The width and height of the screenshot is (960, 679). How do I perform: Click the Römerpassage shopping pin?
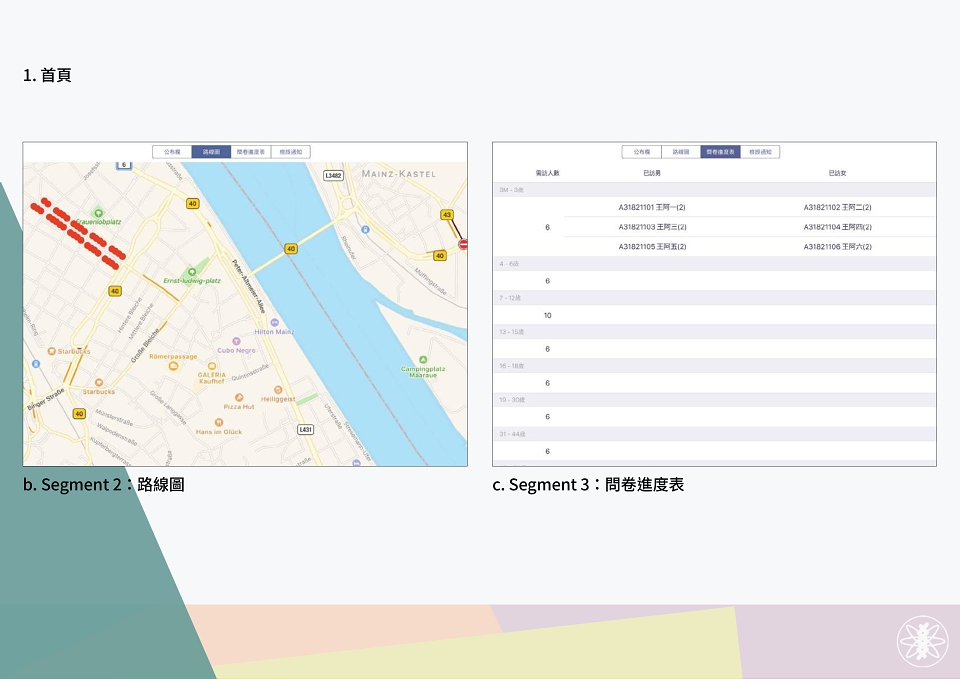tap(173, 366)
